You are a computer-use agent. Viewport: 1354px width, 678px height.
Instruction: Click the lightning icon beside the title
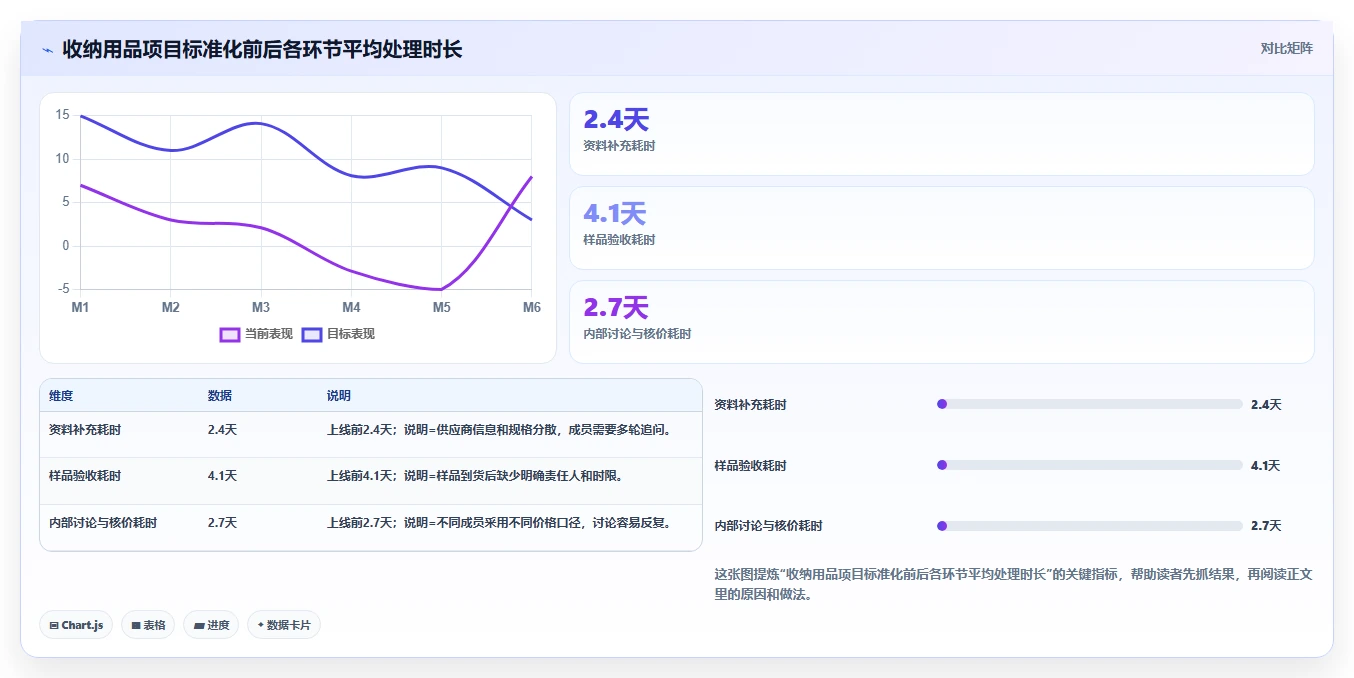coord(48,50)
